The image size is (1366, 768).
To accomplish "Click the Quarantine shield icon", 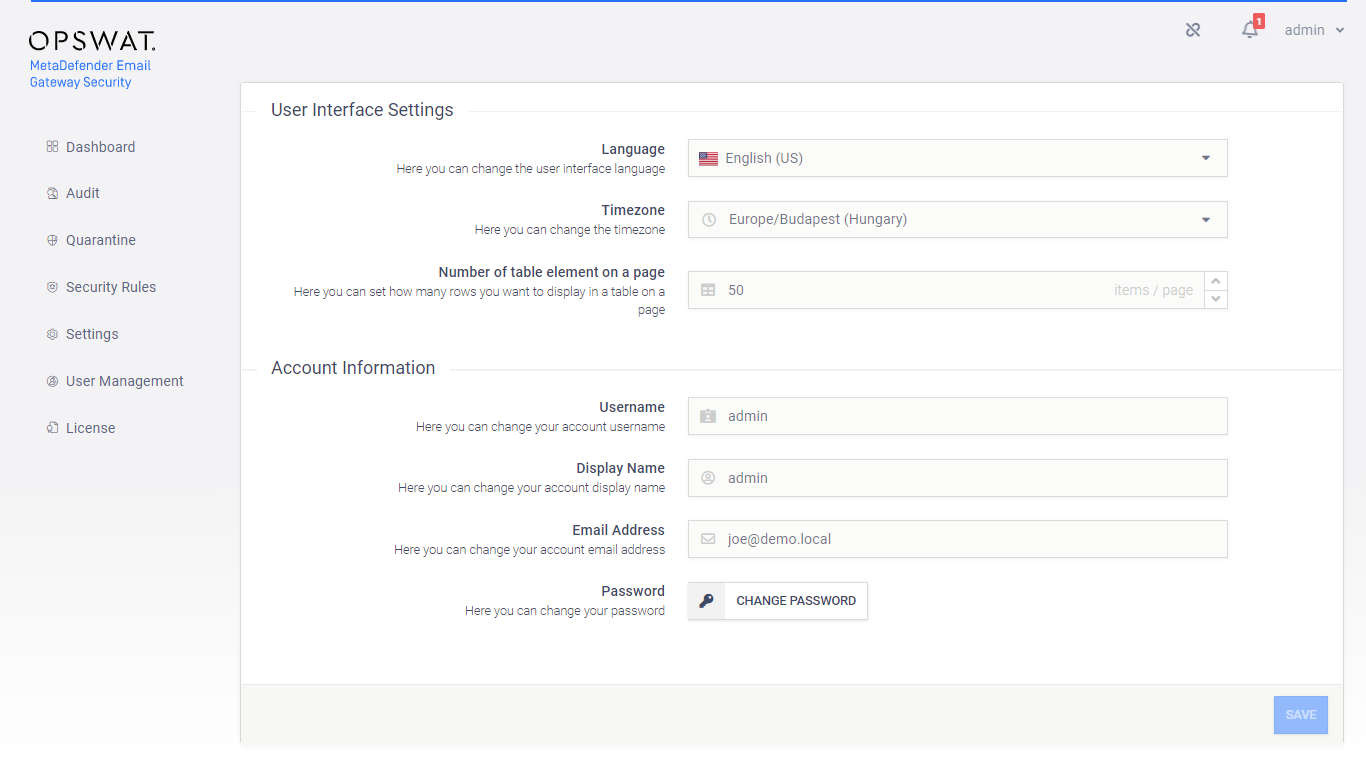I will click(x=52, y=240).
